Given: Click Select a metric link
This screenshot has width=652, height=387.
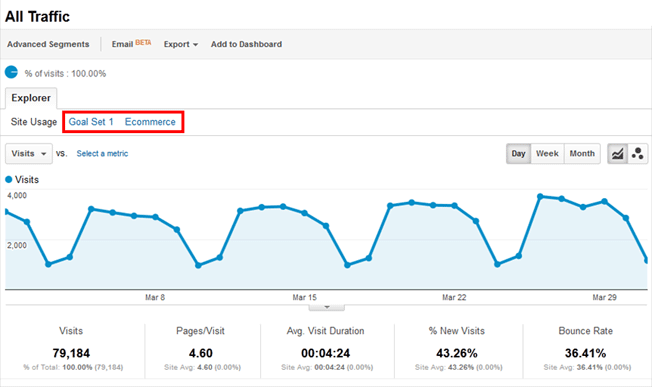Looking at the screenshot, I should (x=102, y=153).
